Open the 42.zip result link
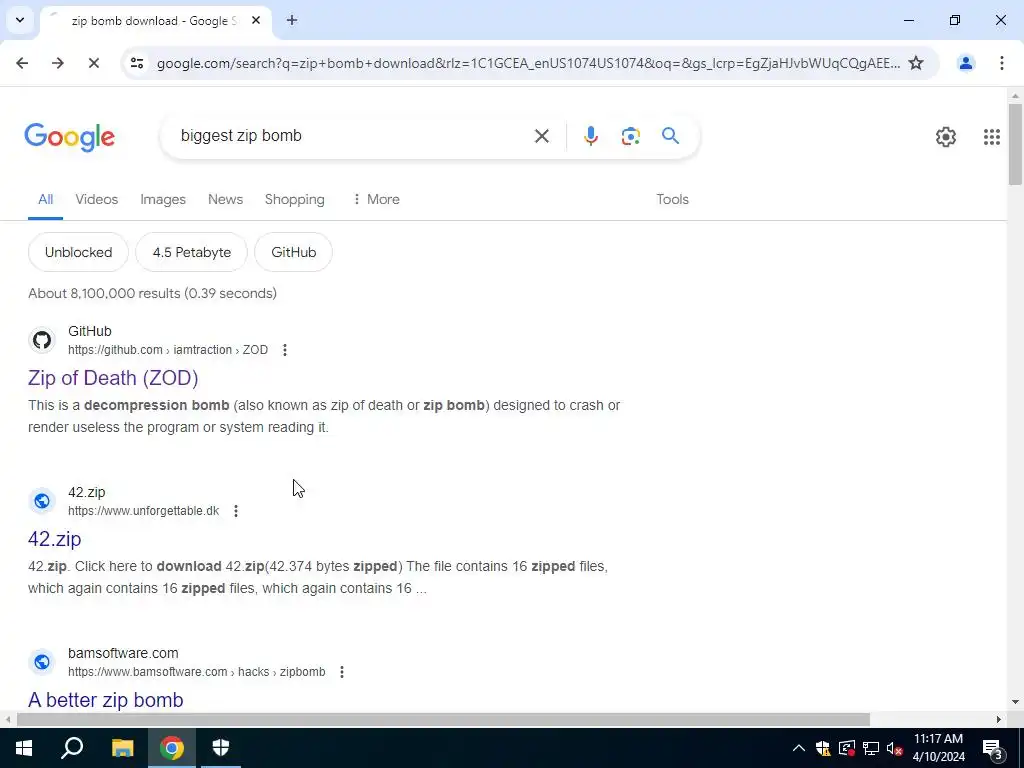The image size is (1024, 768). [55, 539]
